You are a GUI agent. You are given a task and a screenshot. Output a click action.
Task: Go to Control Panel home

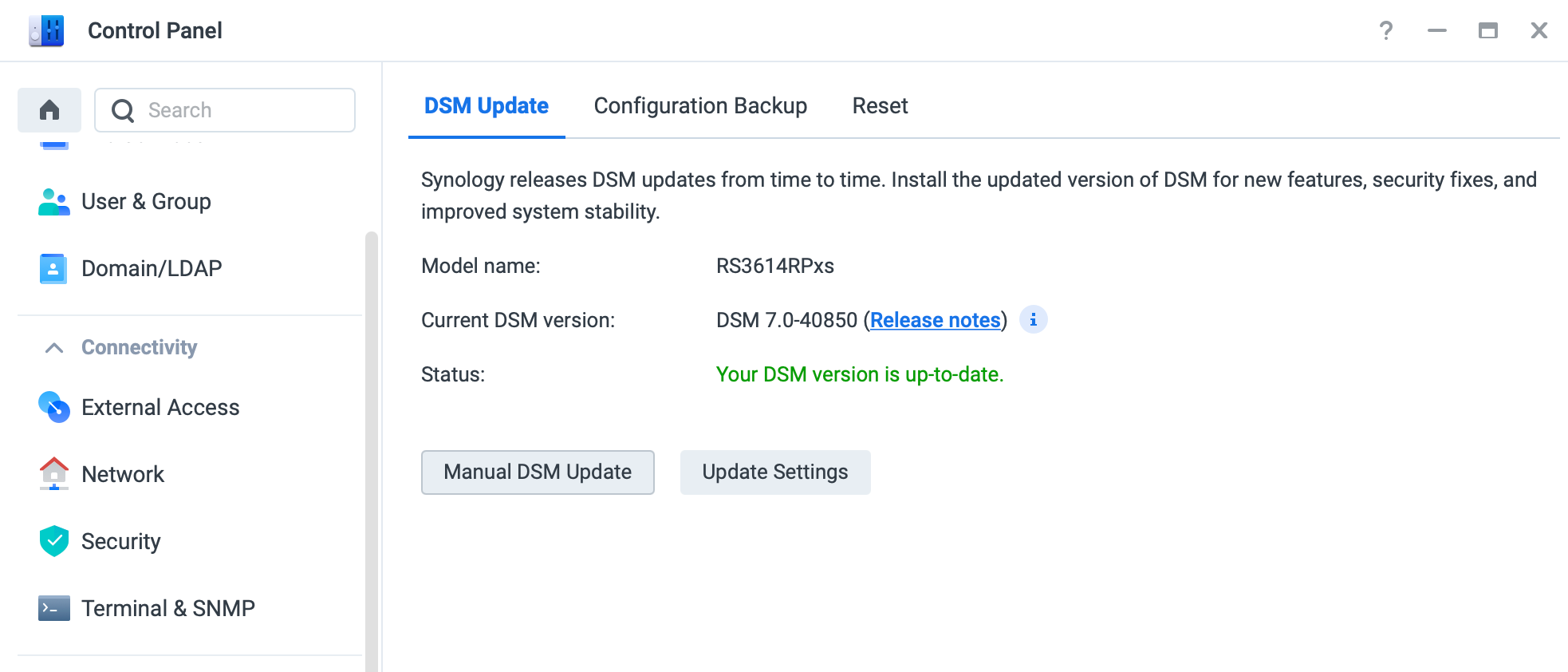[x=49, y=109]
